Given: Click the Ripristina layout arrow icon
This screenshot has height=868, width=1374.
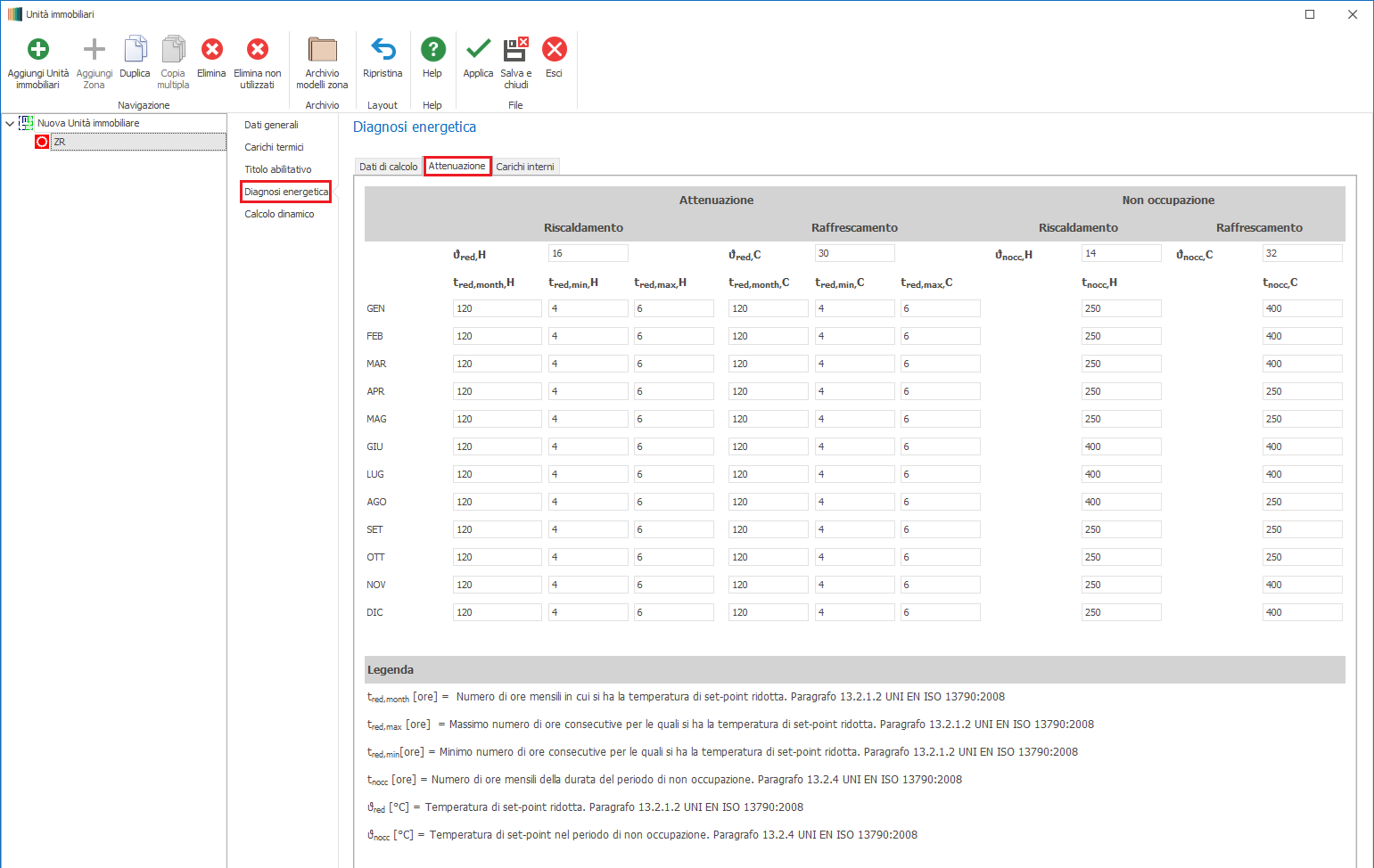Looking at the screenshot, I should (x=383, y=50).
